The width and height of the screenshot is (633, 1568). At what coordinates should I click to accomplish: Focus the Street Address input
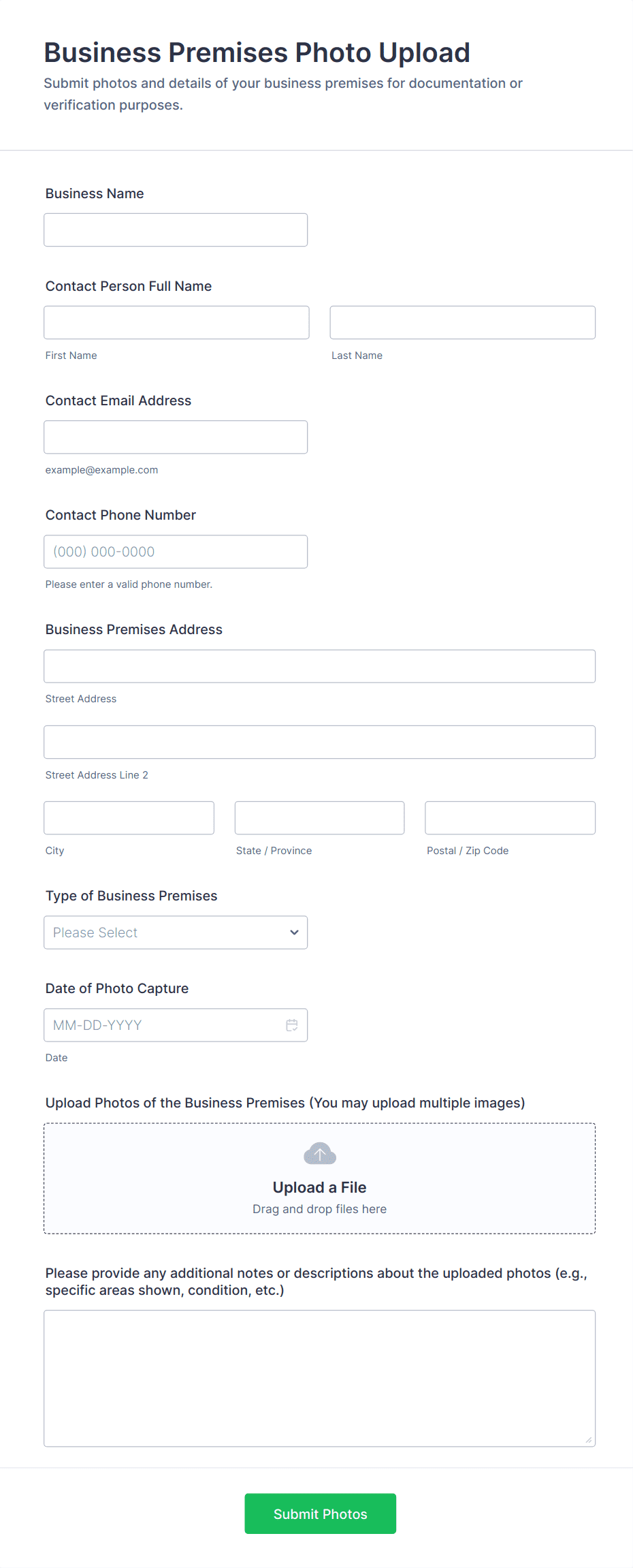[x=319, y=666]
